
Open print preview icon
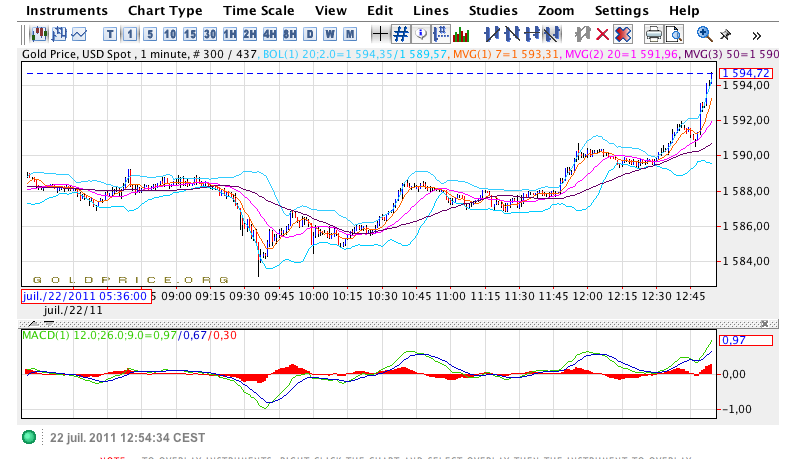(674, 34)
